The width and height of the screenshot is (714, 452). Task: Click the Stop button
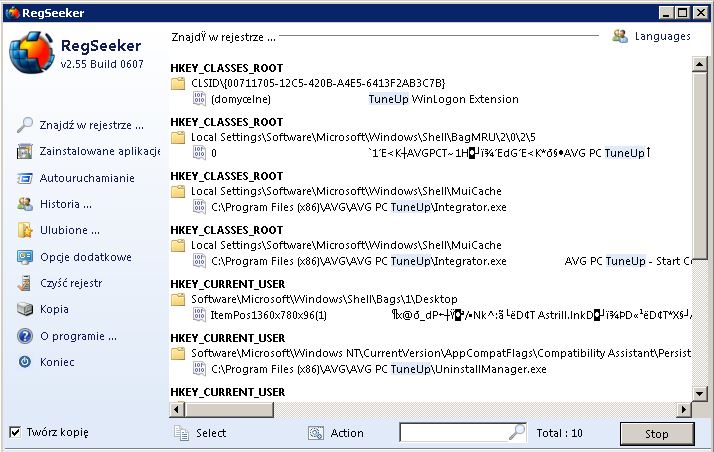(657, 434)
